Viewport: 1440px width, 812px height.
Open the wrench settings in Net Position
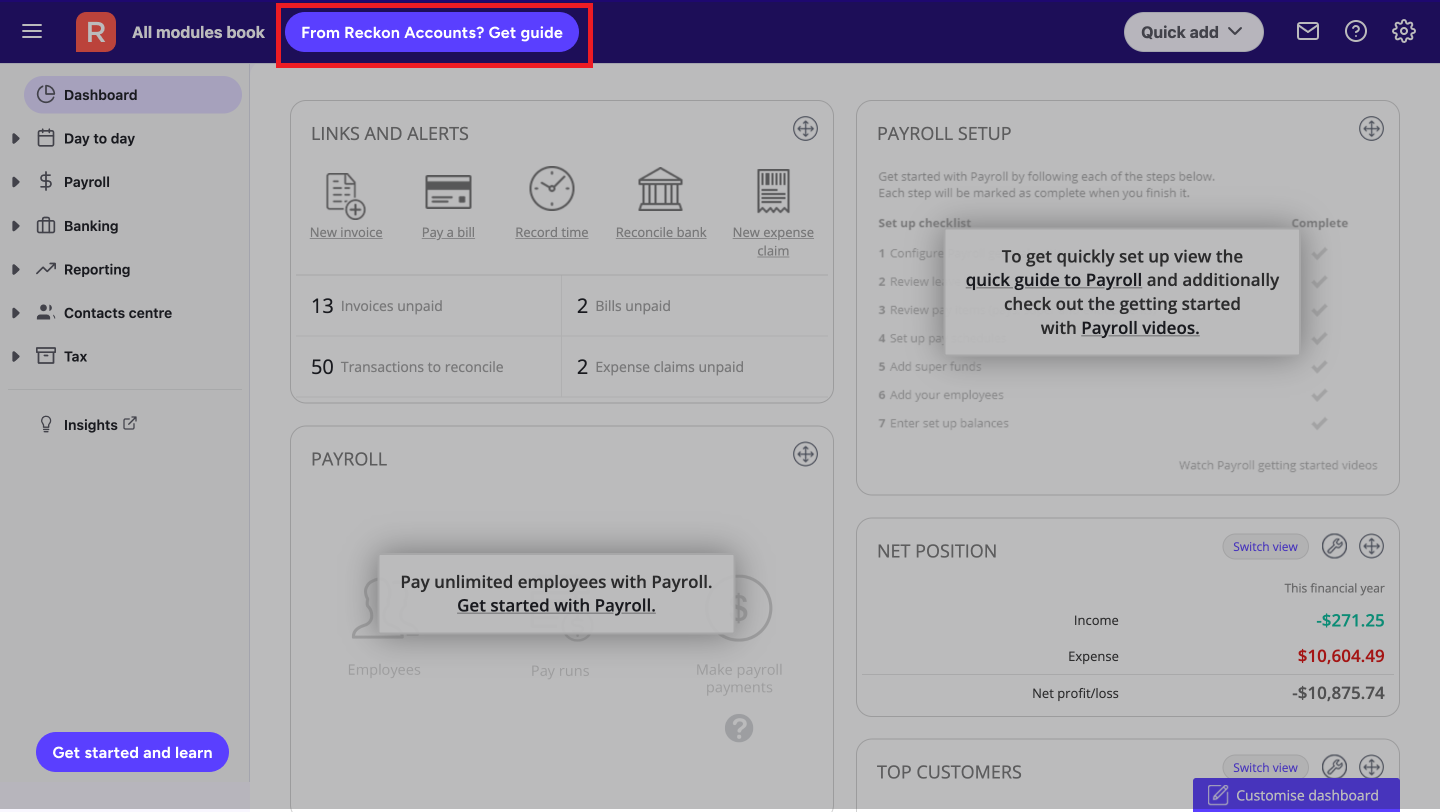click(x=1334, y=546)
